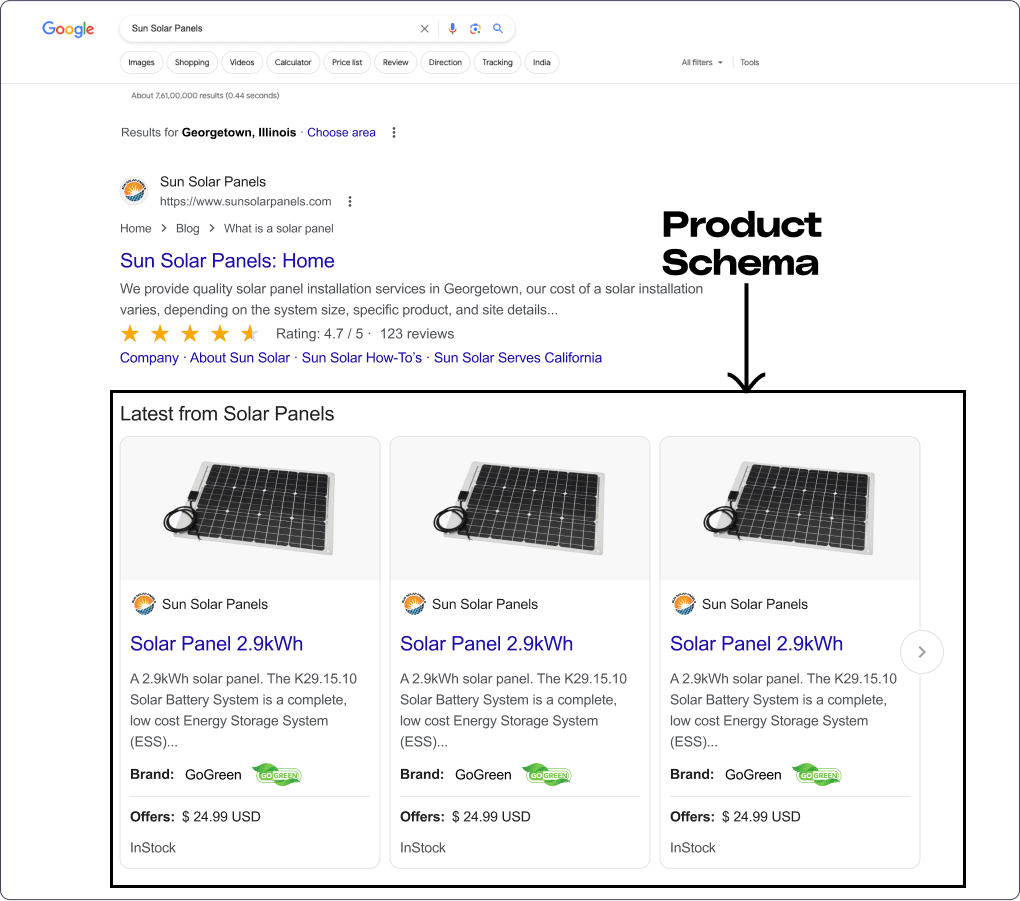Open the All filters dropdown

coord(700,62)
